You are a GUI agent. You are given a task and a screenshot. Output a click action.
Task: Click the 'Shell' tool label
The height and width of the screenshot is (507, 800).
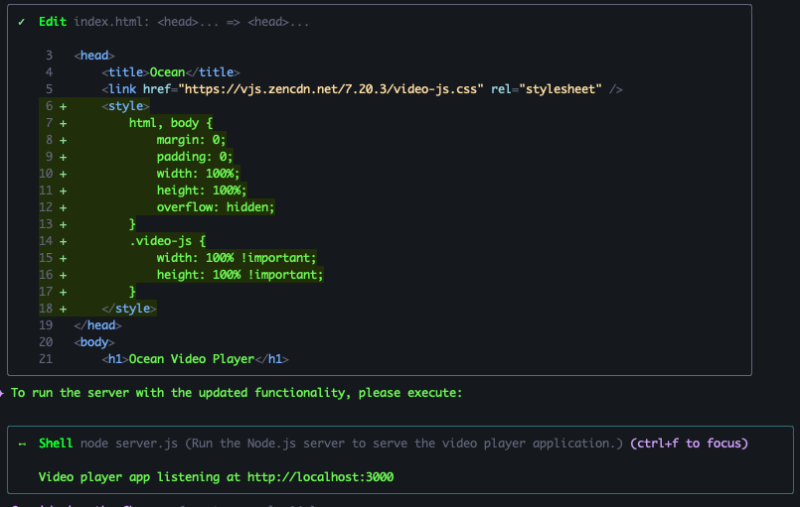click(x=56, y=443)
